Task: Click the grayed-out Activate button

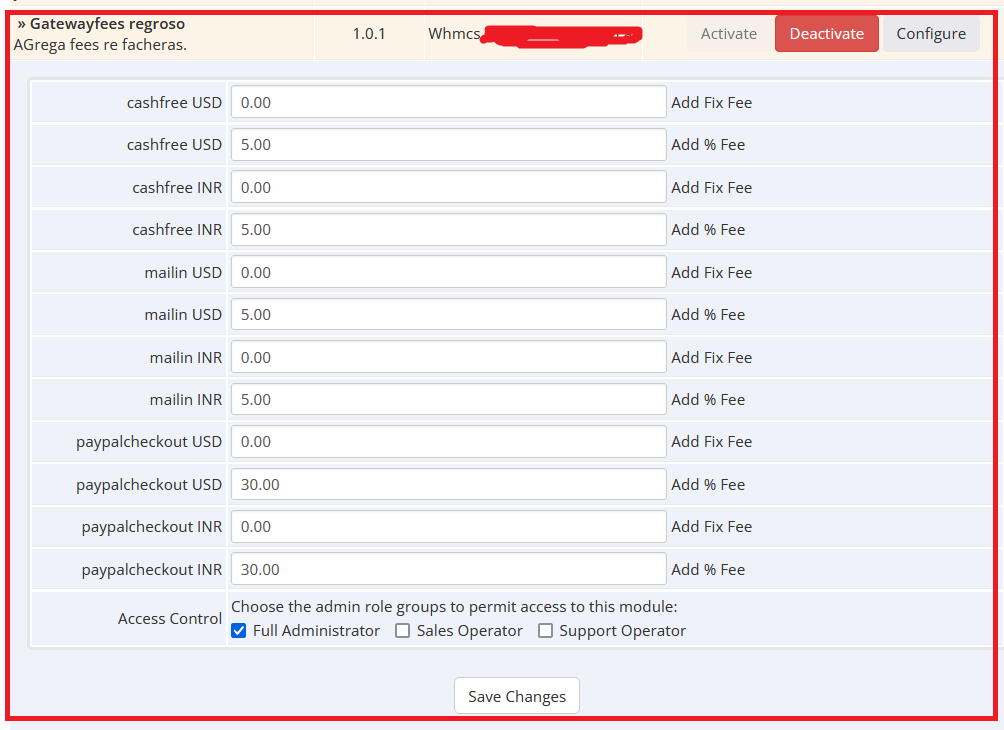Action: (x=728, y=34)
